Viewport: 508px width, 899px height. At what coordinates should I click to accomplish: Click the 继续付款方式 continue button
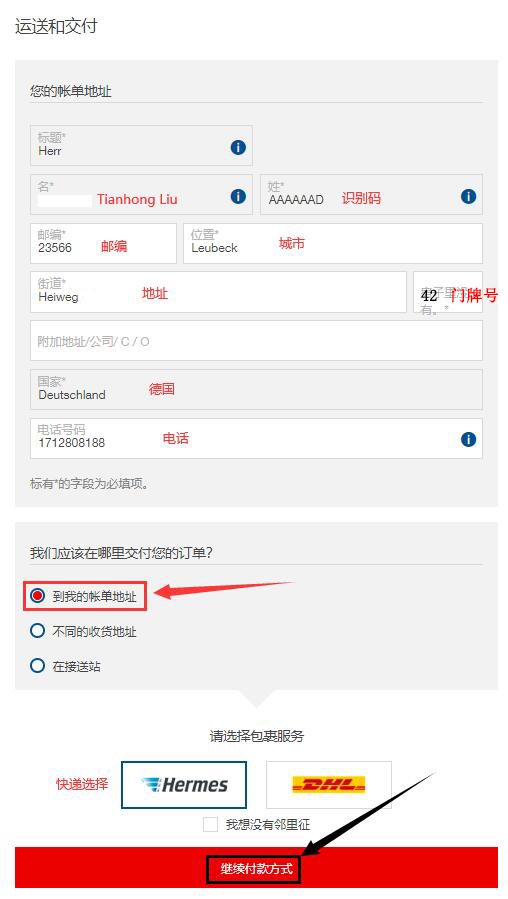[x=256, y=867]
